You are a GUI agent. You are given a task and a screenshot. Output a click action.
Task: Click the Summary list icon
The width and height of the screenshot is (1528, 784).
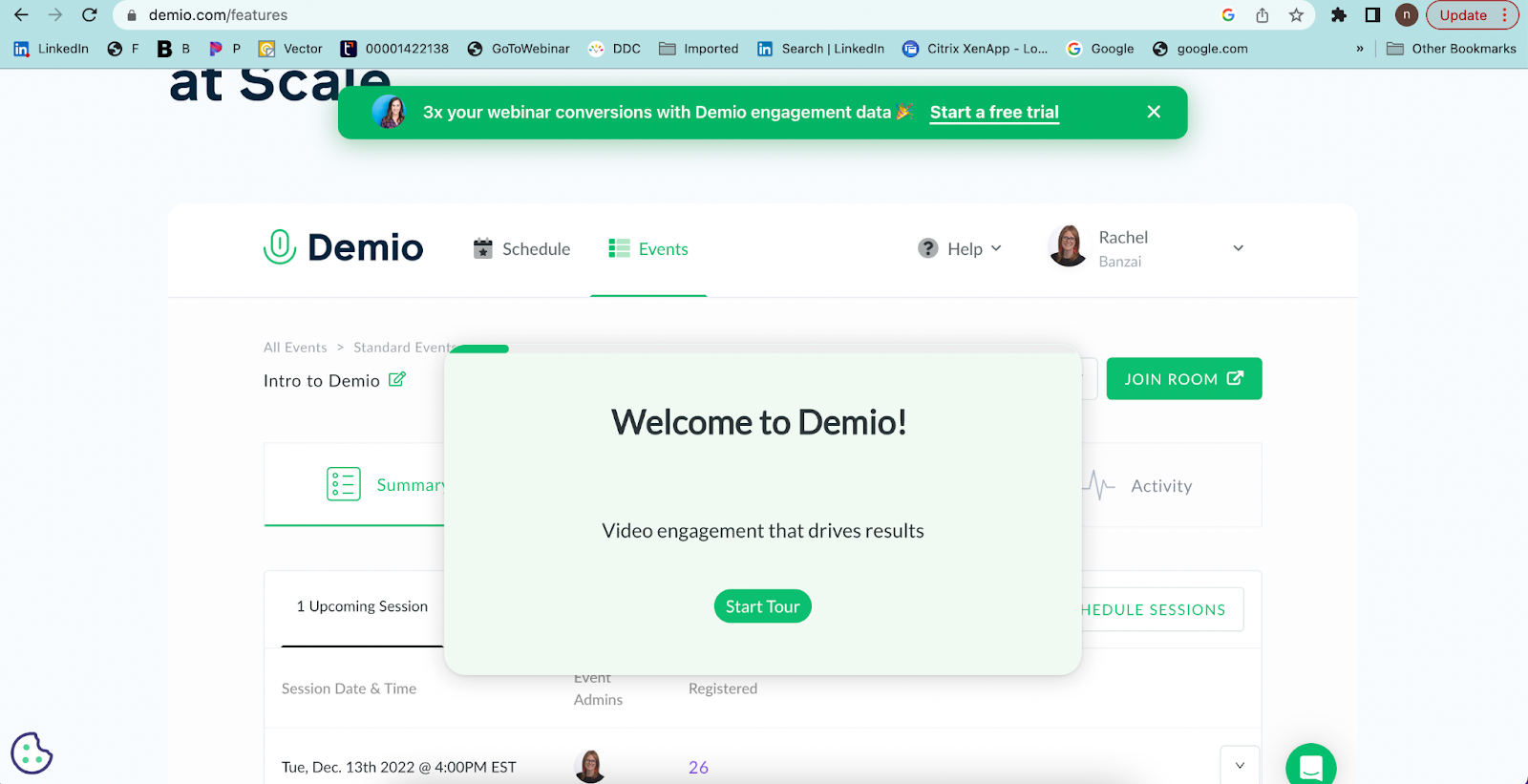(344, 484)
